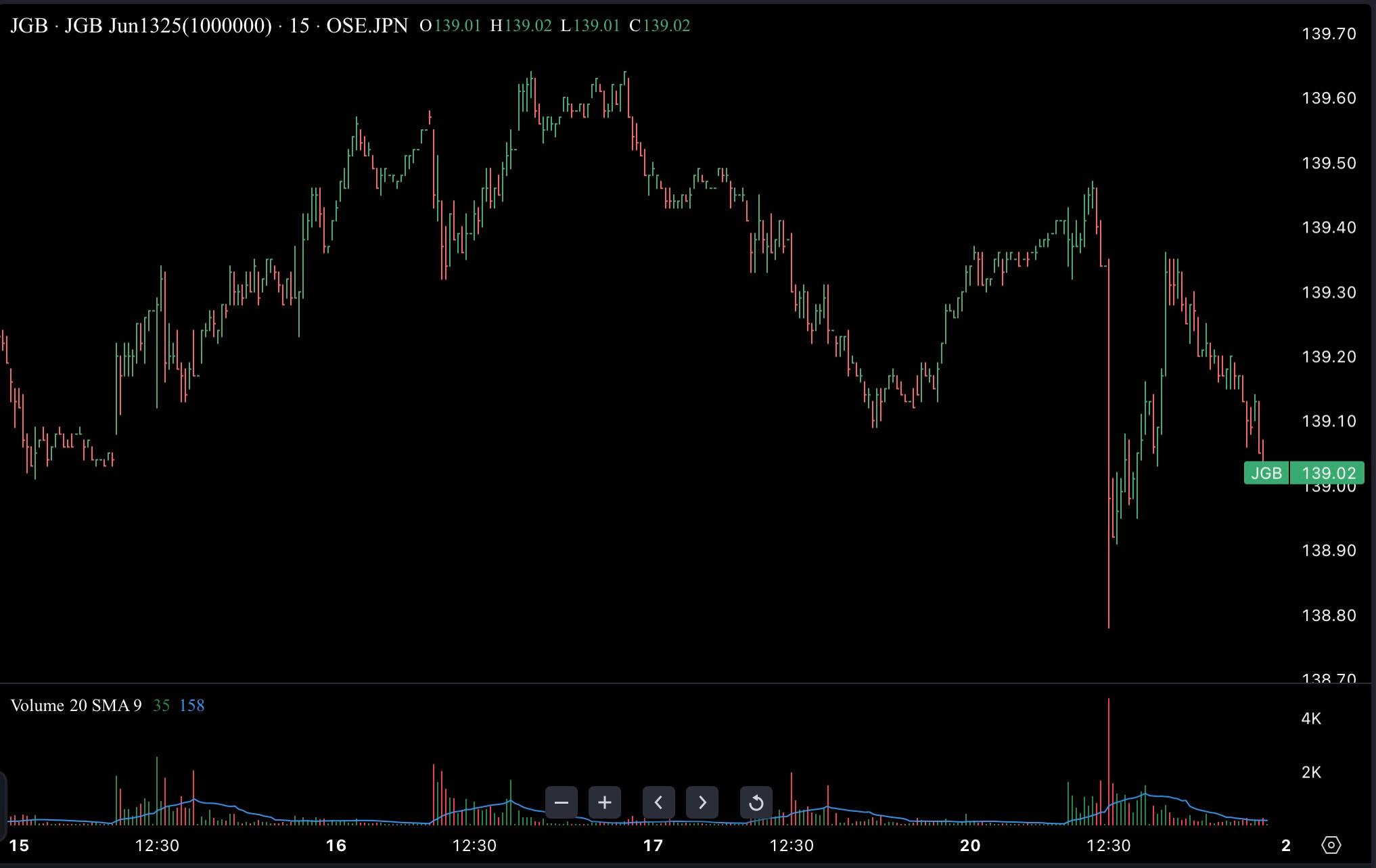Click date label 16 on time axis
The width and height of the screenshot is (1376, 868).
(336, 845)
